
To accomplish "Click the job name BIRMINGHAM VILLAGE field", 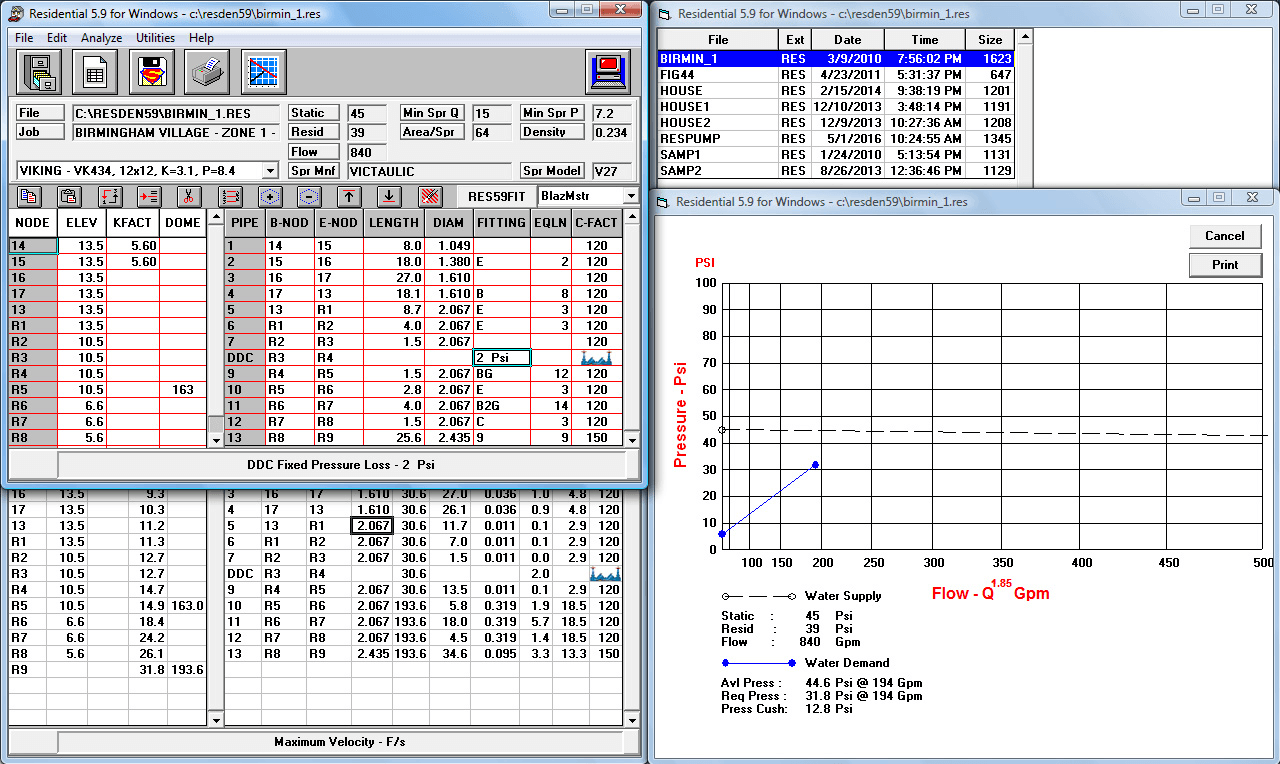I will click(176, 132).
